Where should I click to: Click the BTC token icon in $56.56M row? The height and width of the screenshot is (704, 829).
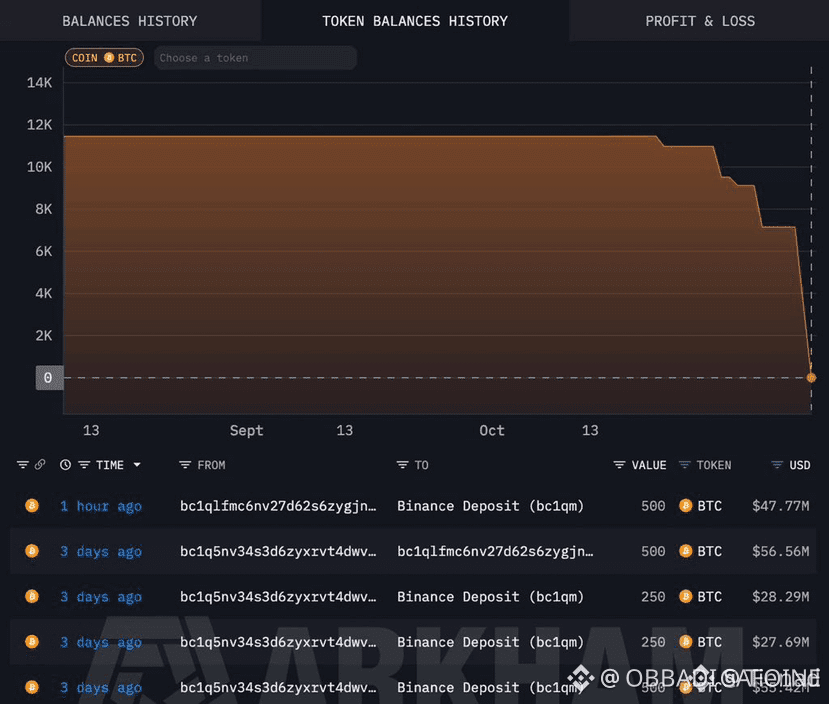point(686,551)
